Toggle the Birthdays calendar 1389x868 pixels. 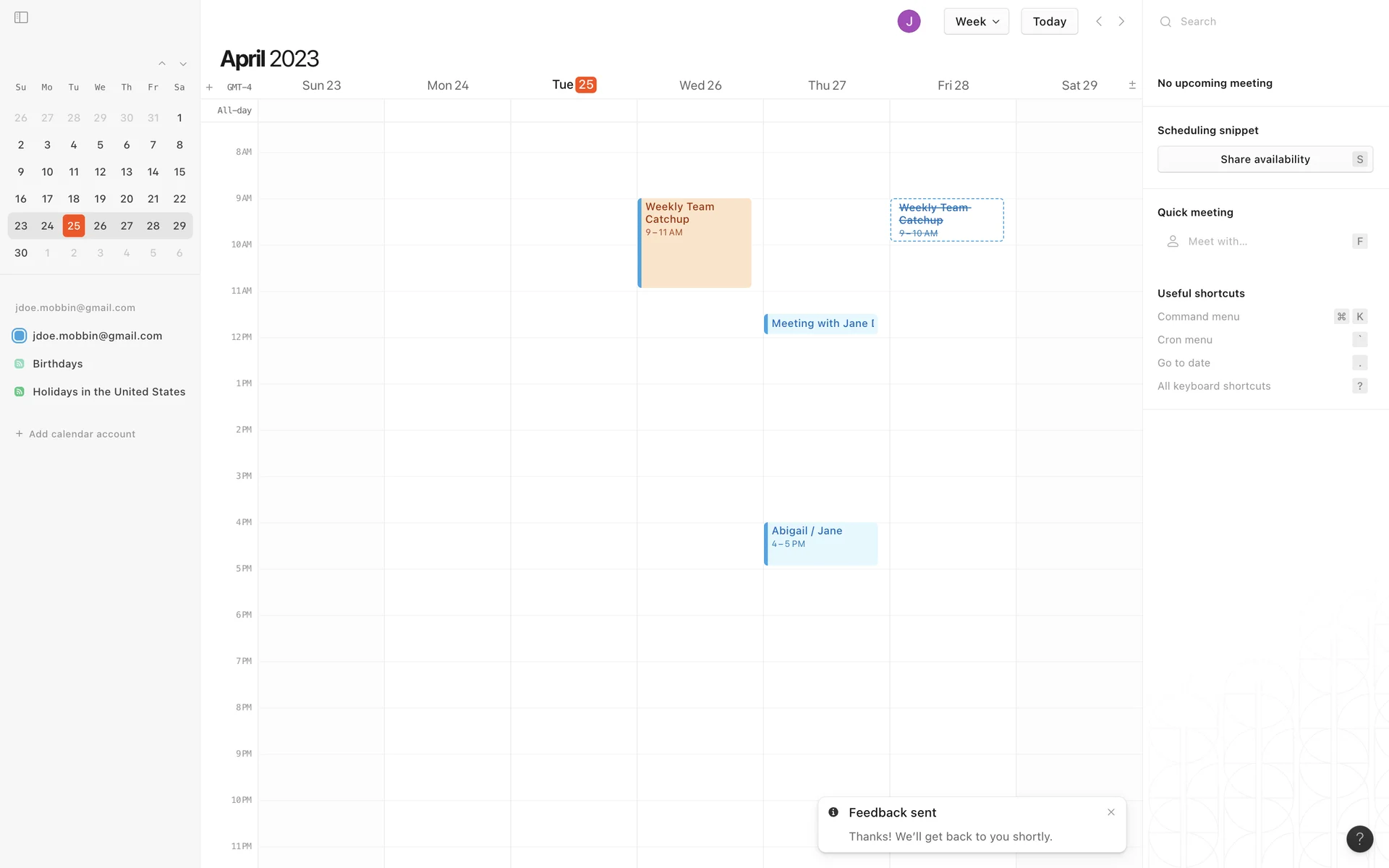(20, 364)
